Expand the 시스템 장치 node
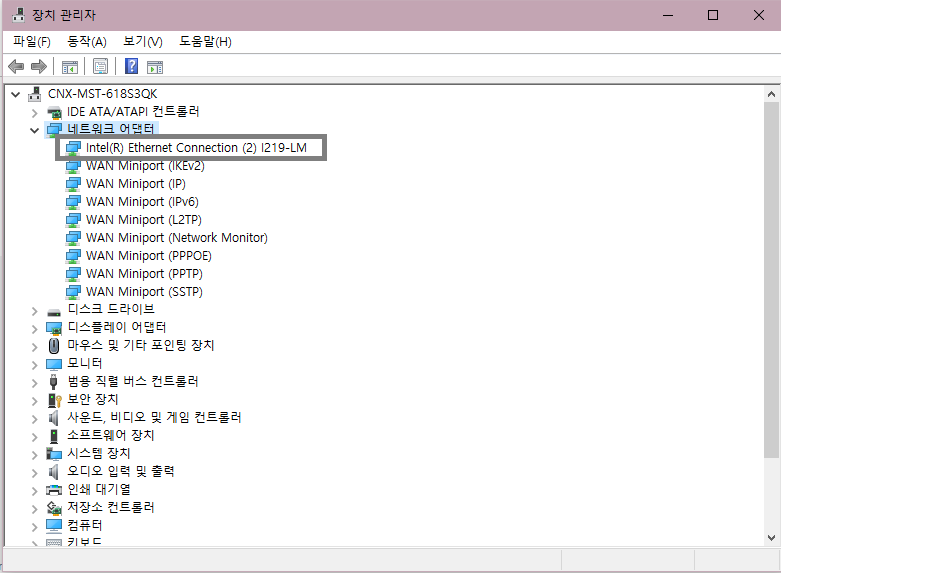 pyautogui.click(x=34, y=455)
